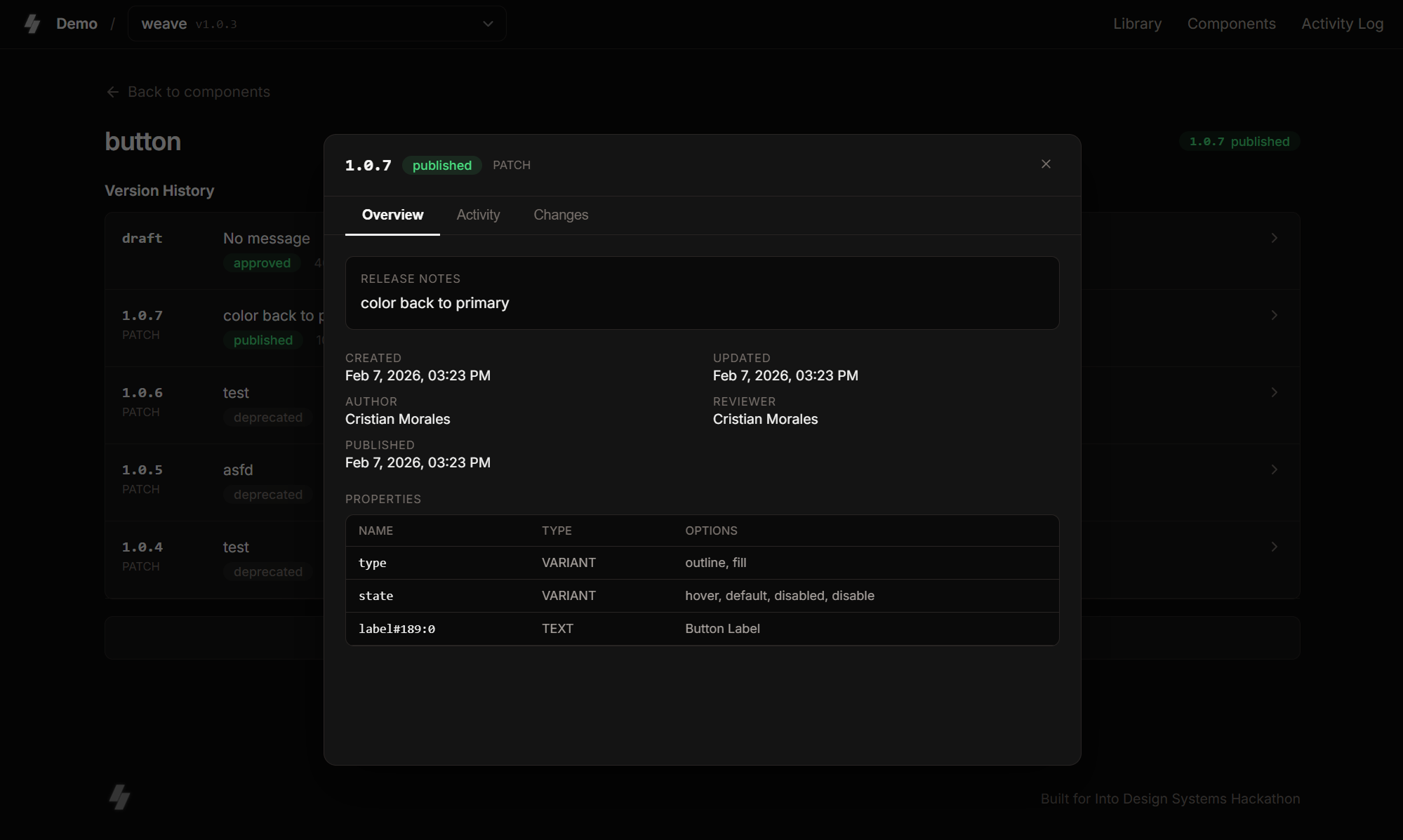
Task: Go to Demo in breadcrumb
Action: pyautogui.click(x=77, y=24)
